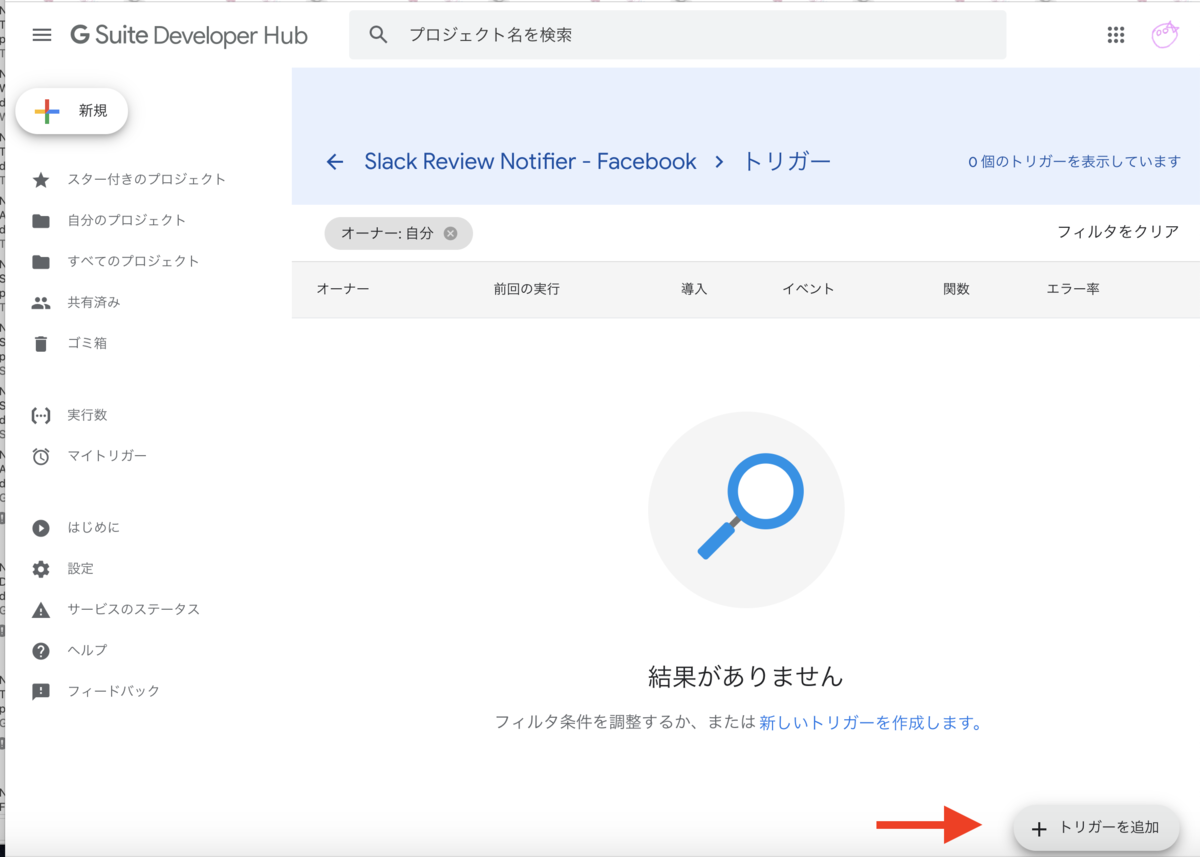Click the trash can icon for ゴミ箱
Viewport: 1200px width, 857px height.
tap(41, 344)
